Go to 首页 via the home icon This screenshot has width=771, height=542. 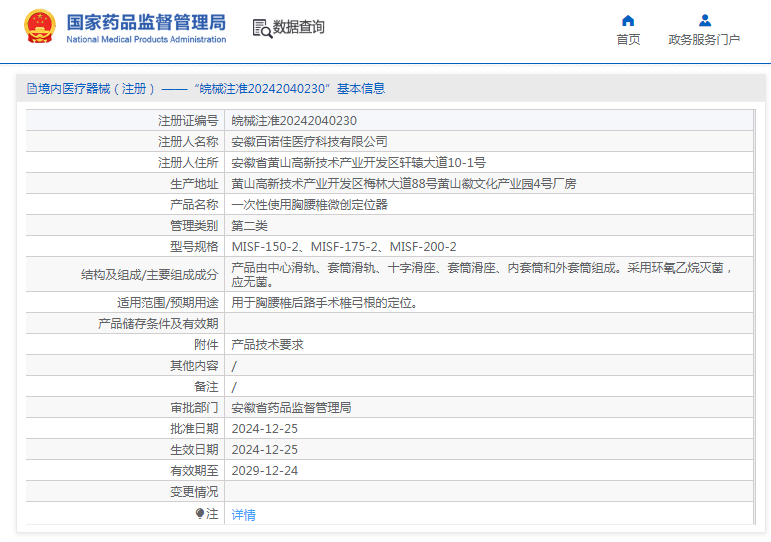[628, 20]
